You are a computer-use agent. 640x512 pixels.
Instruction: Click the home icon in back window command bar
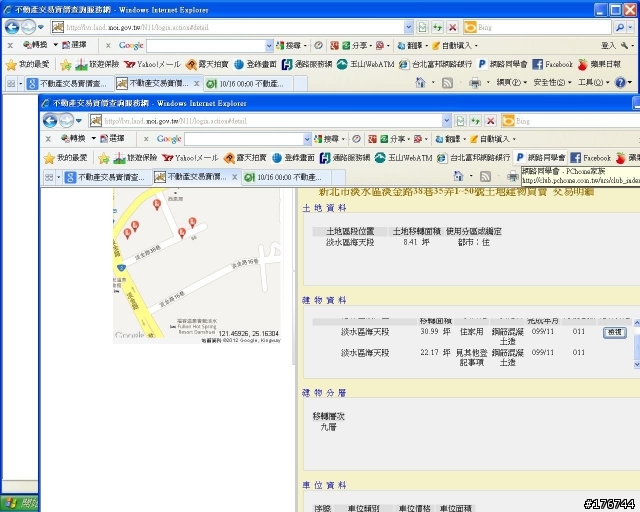point(420,83)
